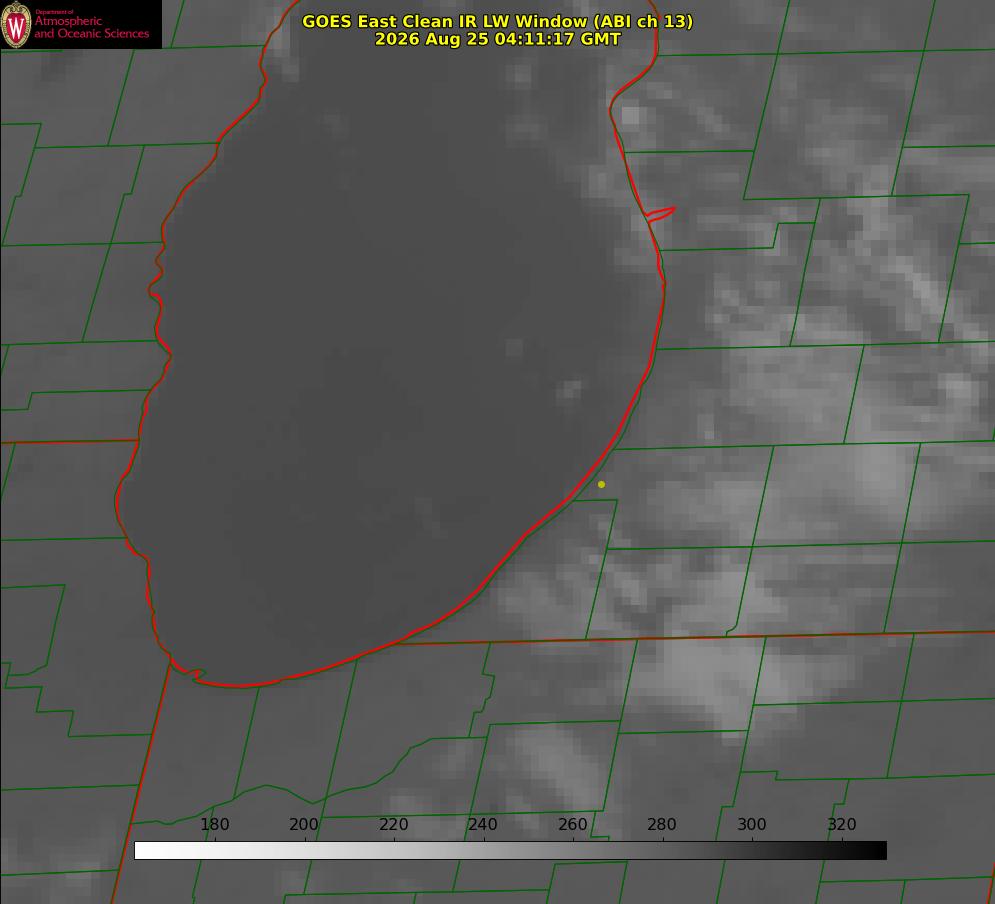
Task: Click the 220 colorbar label
Action: pos(393,824)
